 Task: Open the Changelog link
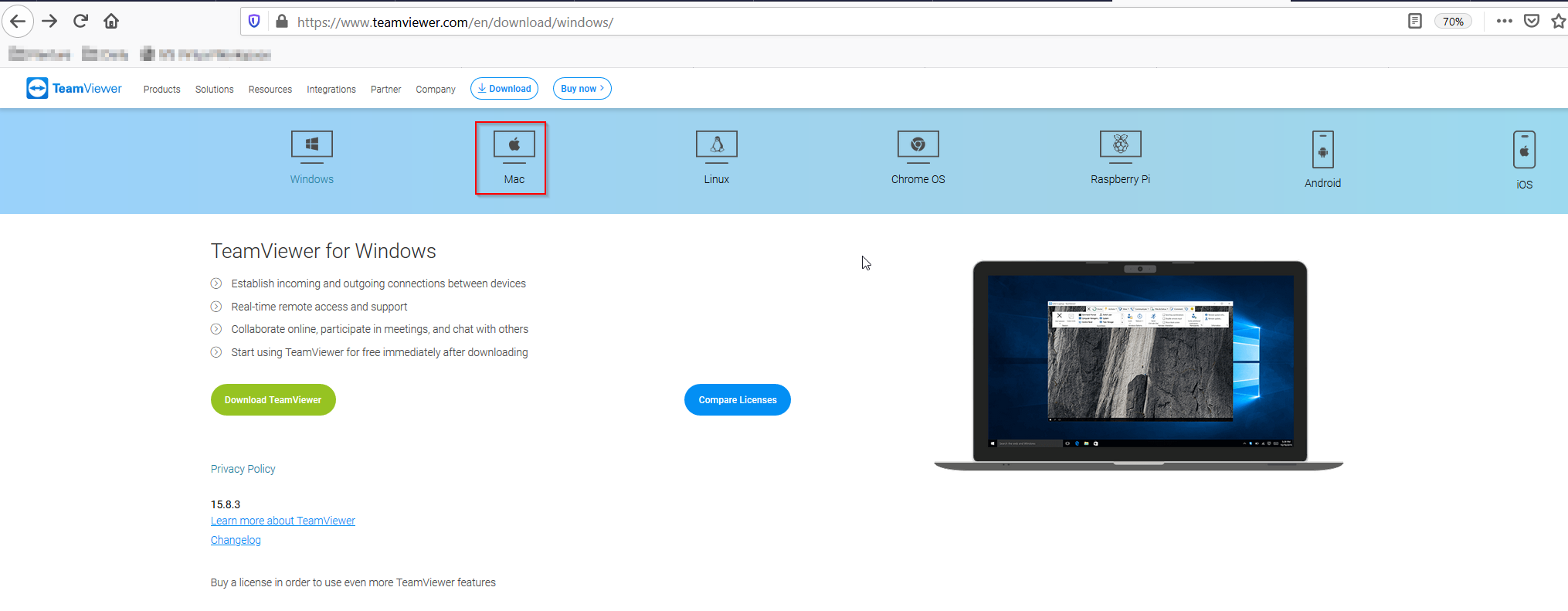pos(236,540)
